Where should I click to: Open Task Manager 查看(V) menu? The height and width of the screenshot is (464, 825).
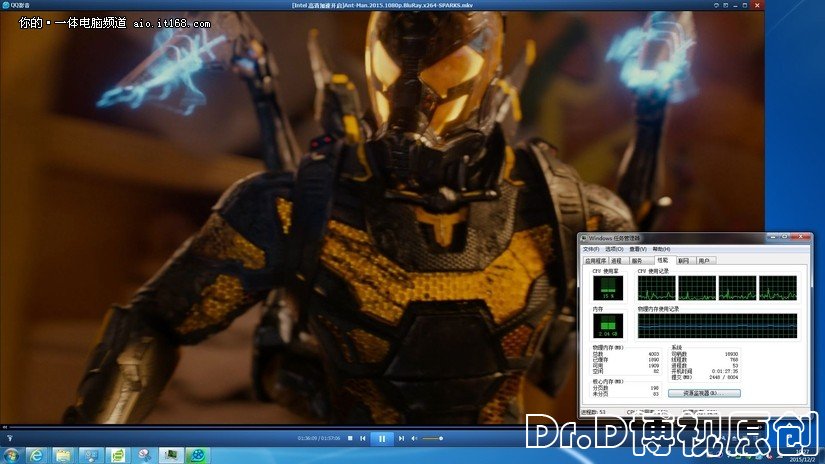(x=638, y=249)
